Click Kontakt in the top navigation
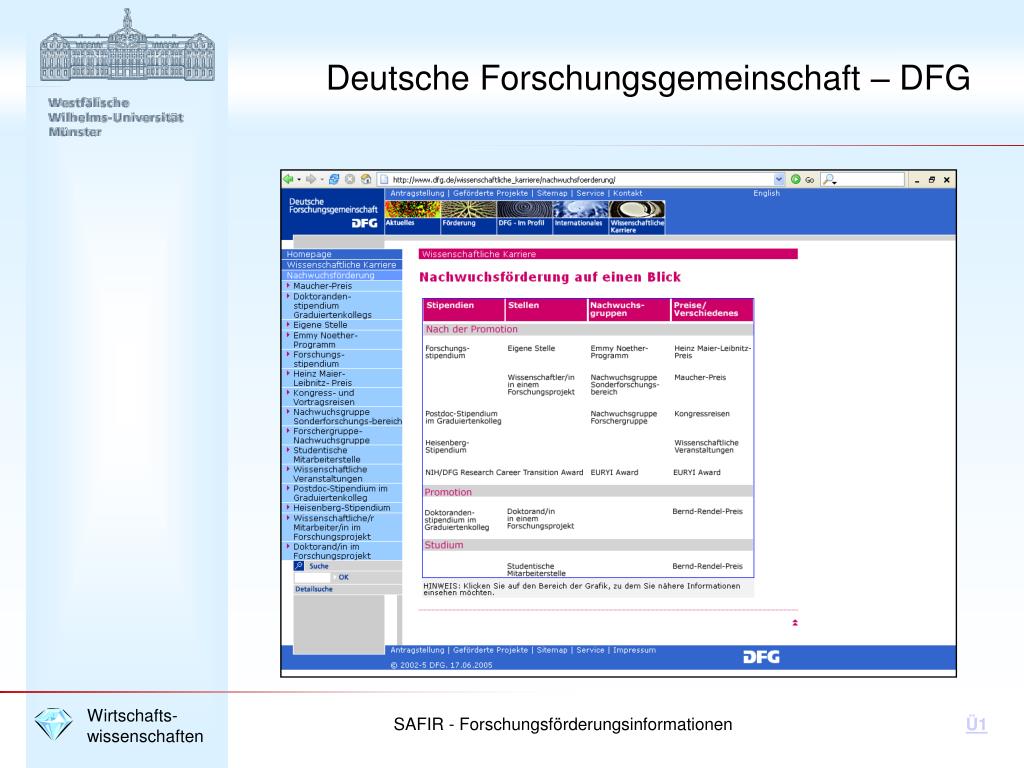 point(628,193)
